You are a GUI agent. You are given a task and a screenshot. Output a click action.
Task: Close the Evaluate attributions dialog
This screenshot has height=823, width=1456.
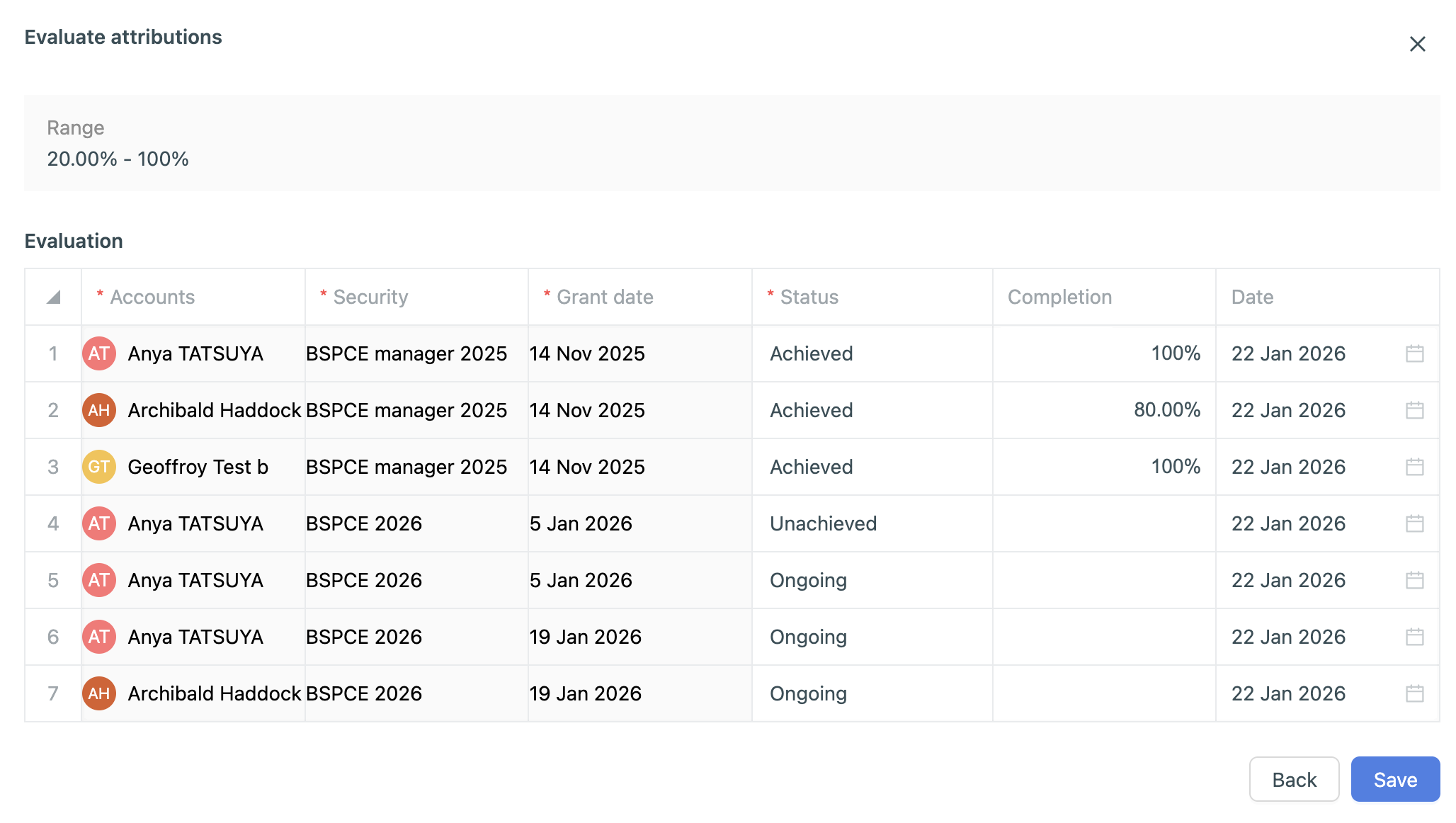tap(1417, 44)
